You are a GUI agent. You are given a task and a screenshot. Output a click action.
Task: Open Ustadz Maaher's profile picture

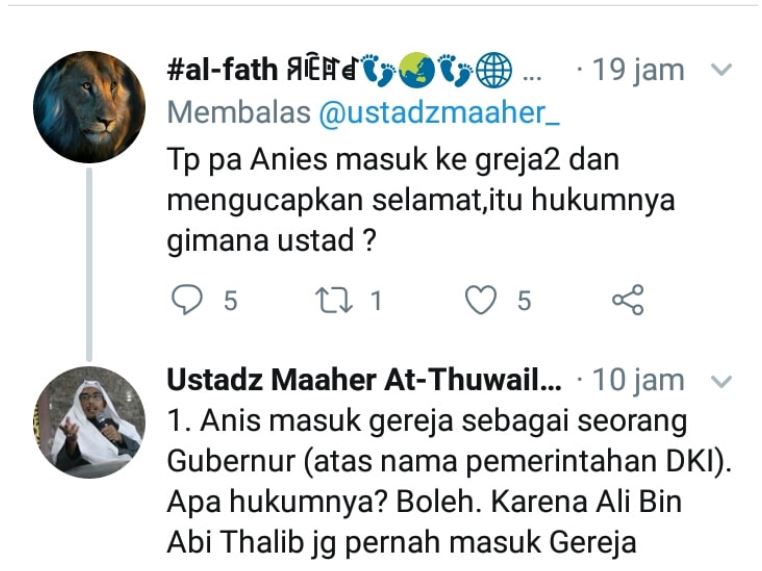[x=89, y=422]
